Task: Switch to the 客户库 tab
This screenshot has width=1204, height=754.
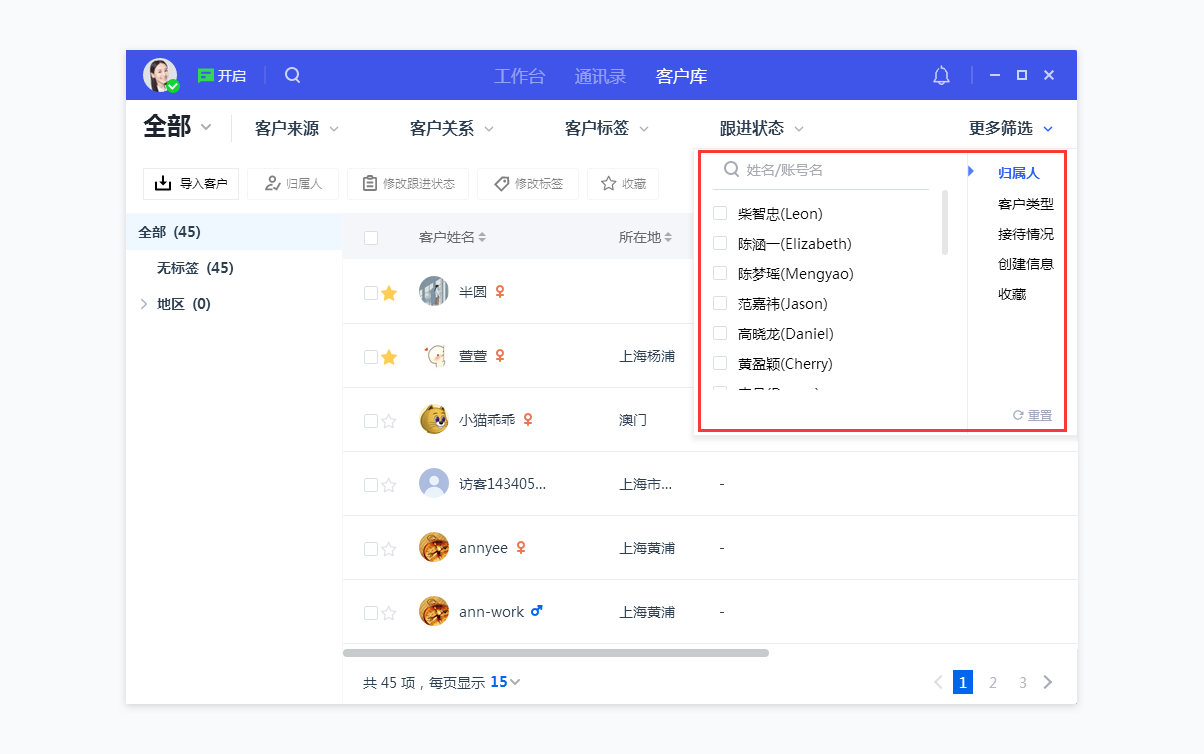Action: point(682,76)
